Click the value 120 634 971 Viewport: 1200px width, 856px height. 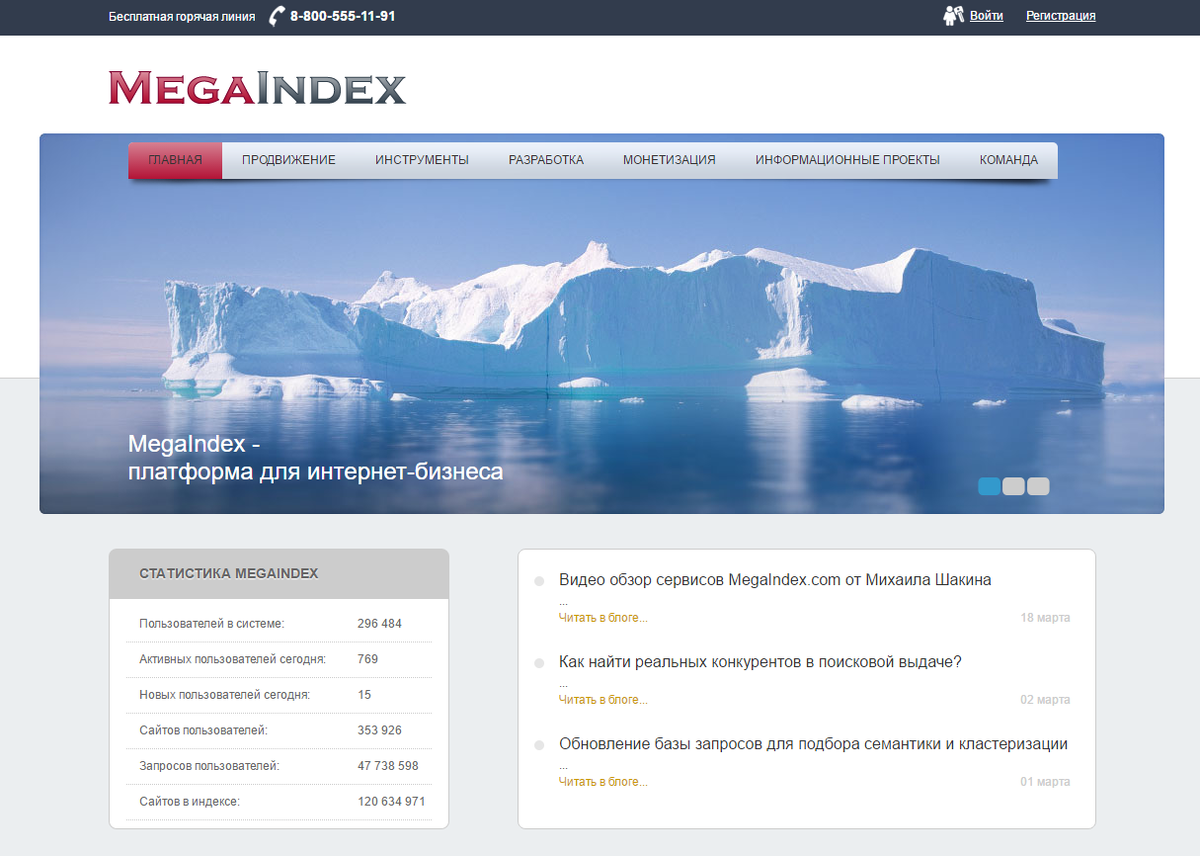tap(392, 802)
